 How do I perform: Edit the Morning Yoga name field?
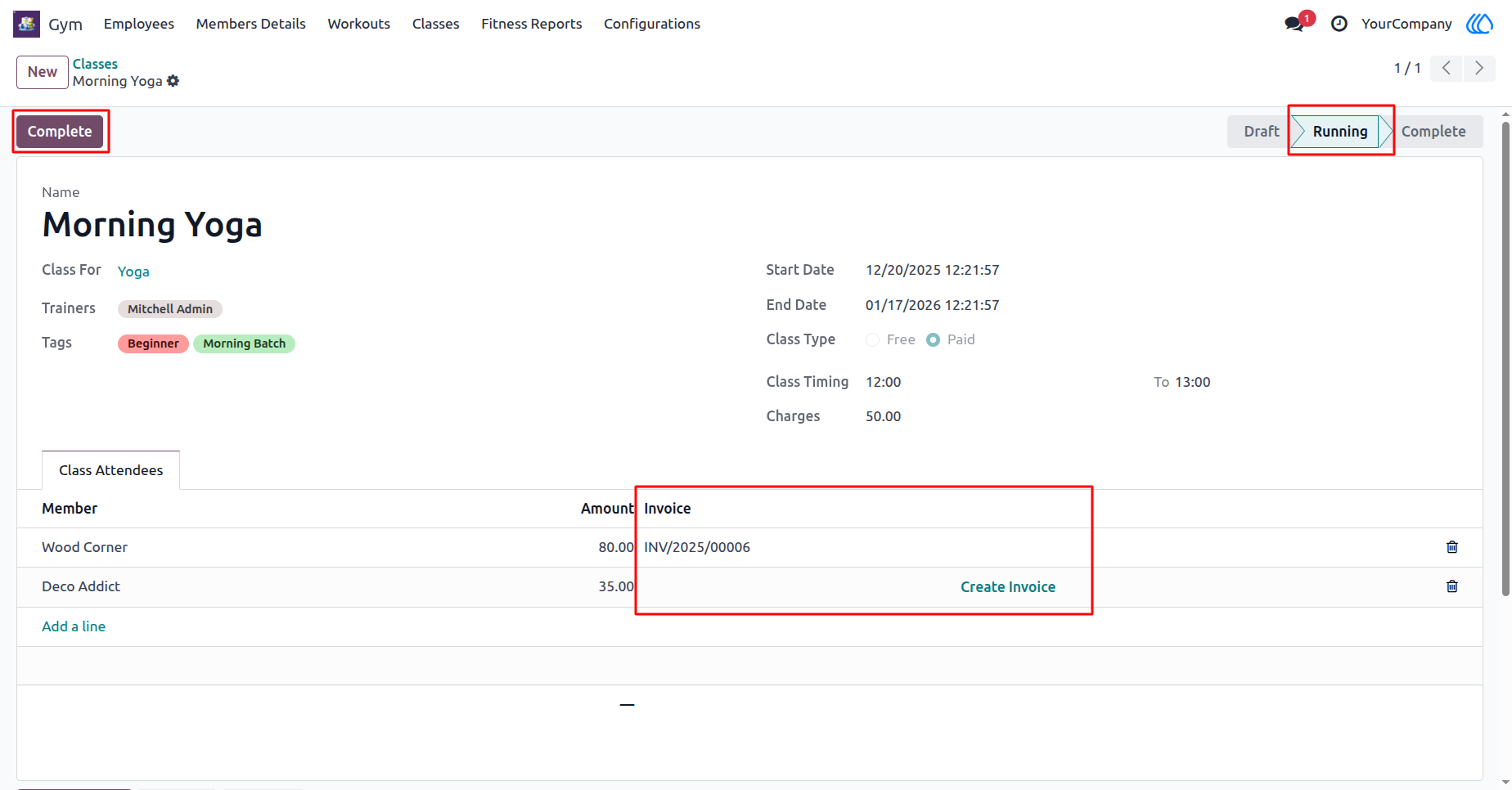[152, 224]
